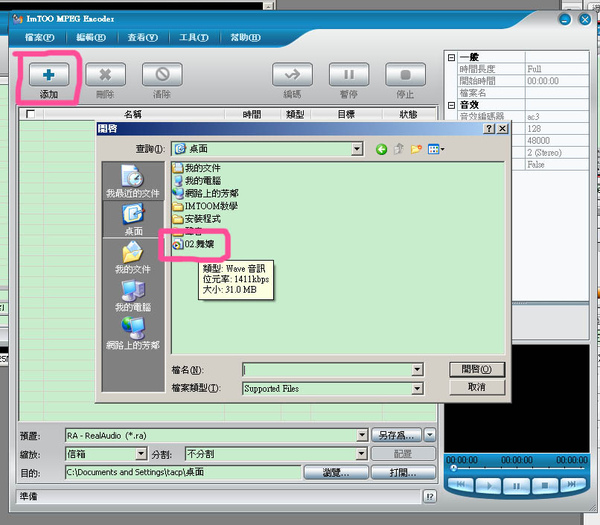This screenshot has width=600, height=525.
Task: Go back using green arrow in Open dialog
Action: coord(381,149)
